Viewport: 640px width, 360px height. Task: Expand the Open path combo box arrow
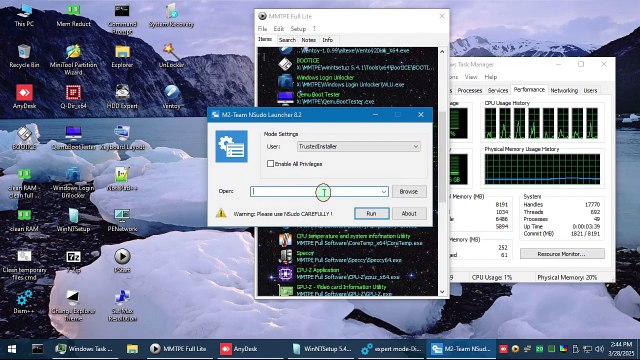pos(384,191)
